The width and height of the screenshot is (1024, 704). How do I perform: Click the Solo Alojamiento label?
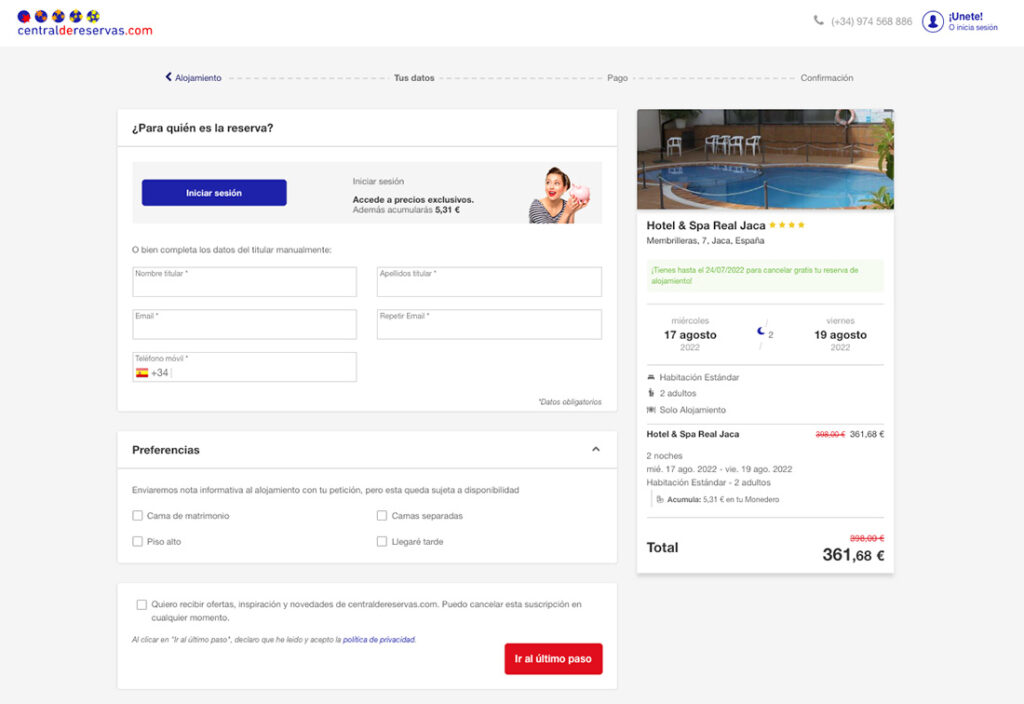(692, 410)
